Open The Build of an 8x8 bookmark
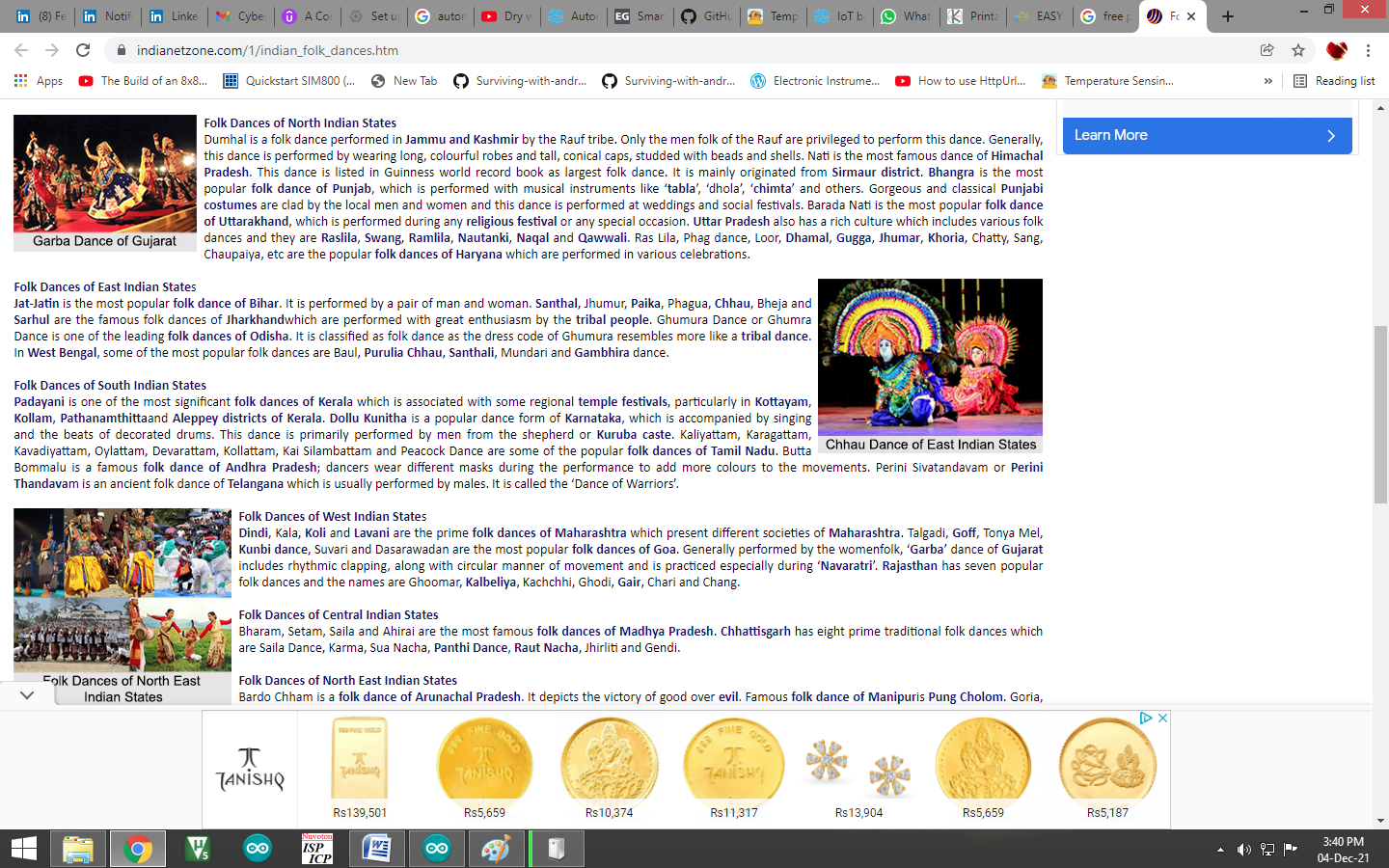1389x868 pixels. [143, 81]
